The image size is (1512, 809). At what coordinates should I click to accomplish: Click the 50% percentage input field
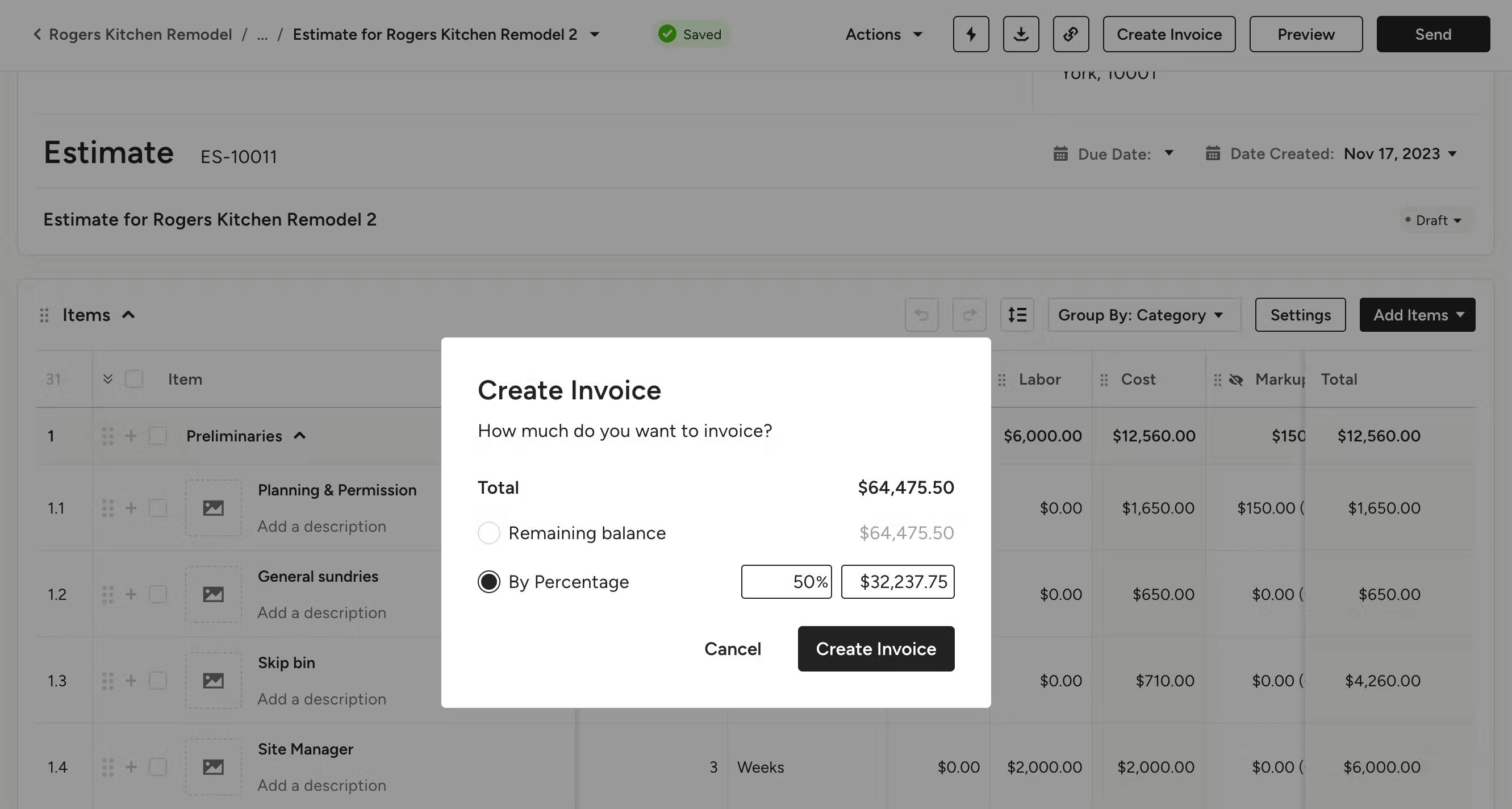(x=787, y=582)
